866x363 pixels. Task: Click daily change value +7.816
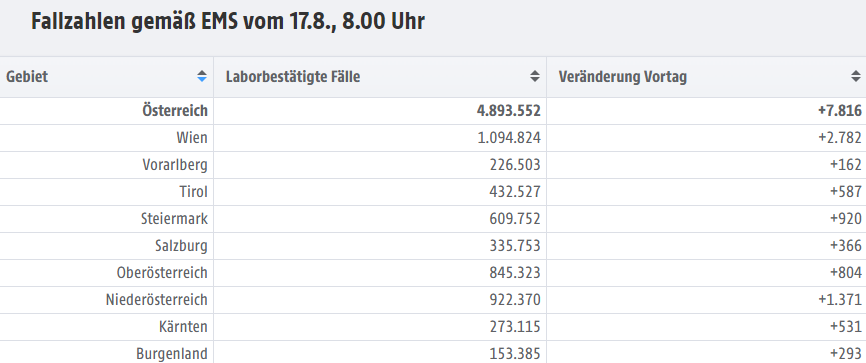click(839, 111)
